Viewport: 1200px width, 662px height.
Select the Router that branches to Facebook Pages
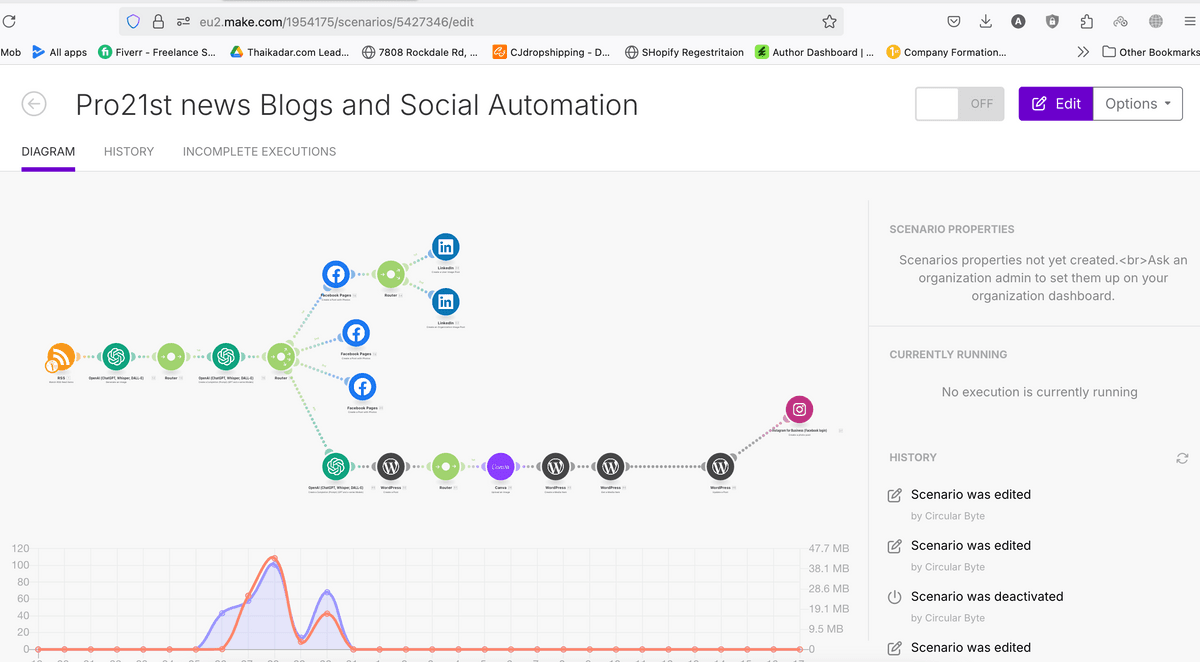coord(281,357)
